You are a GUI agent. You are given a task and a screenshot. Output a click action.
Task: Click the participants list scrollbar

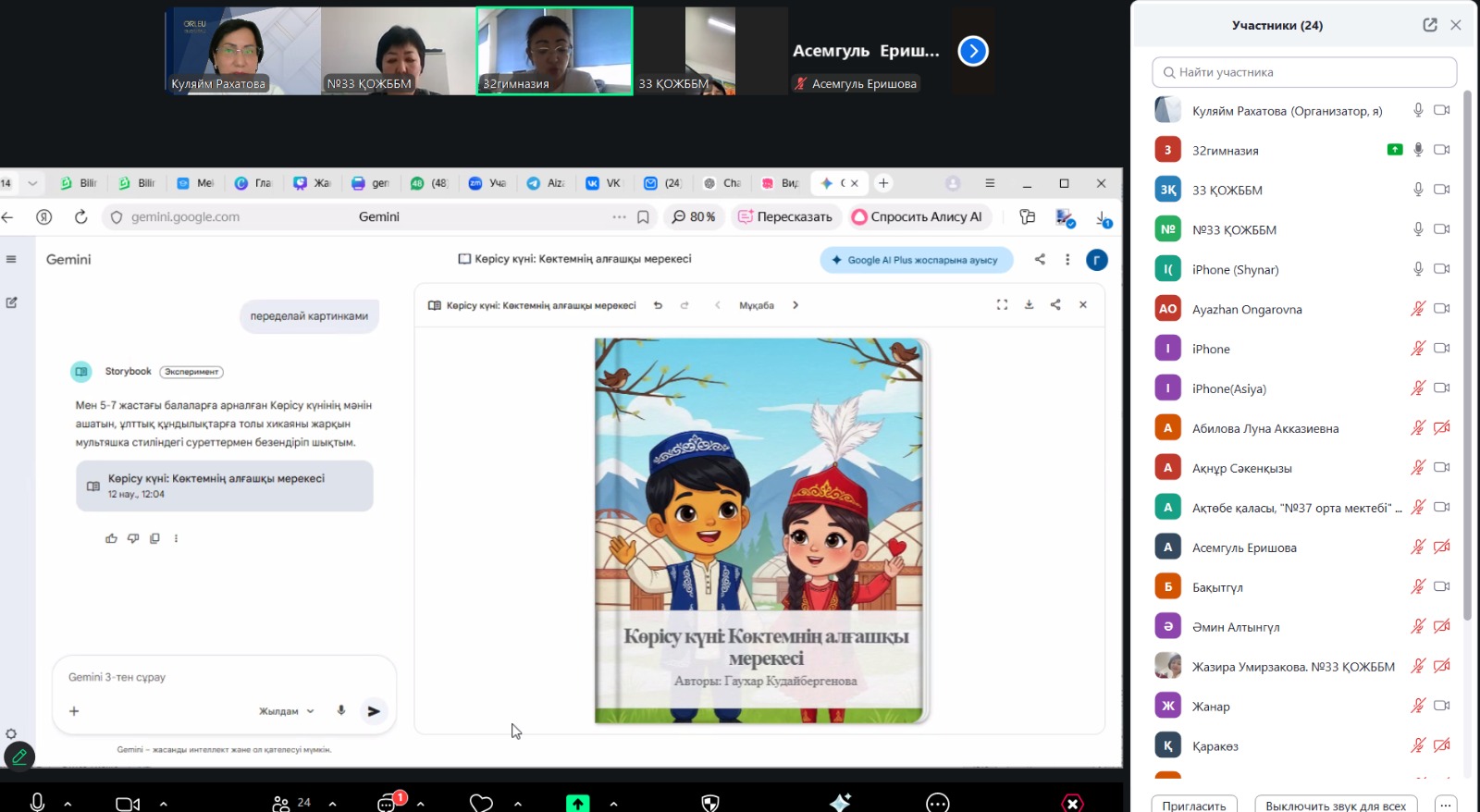(x=1467, y=351)
